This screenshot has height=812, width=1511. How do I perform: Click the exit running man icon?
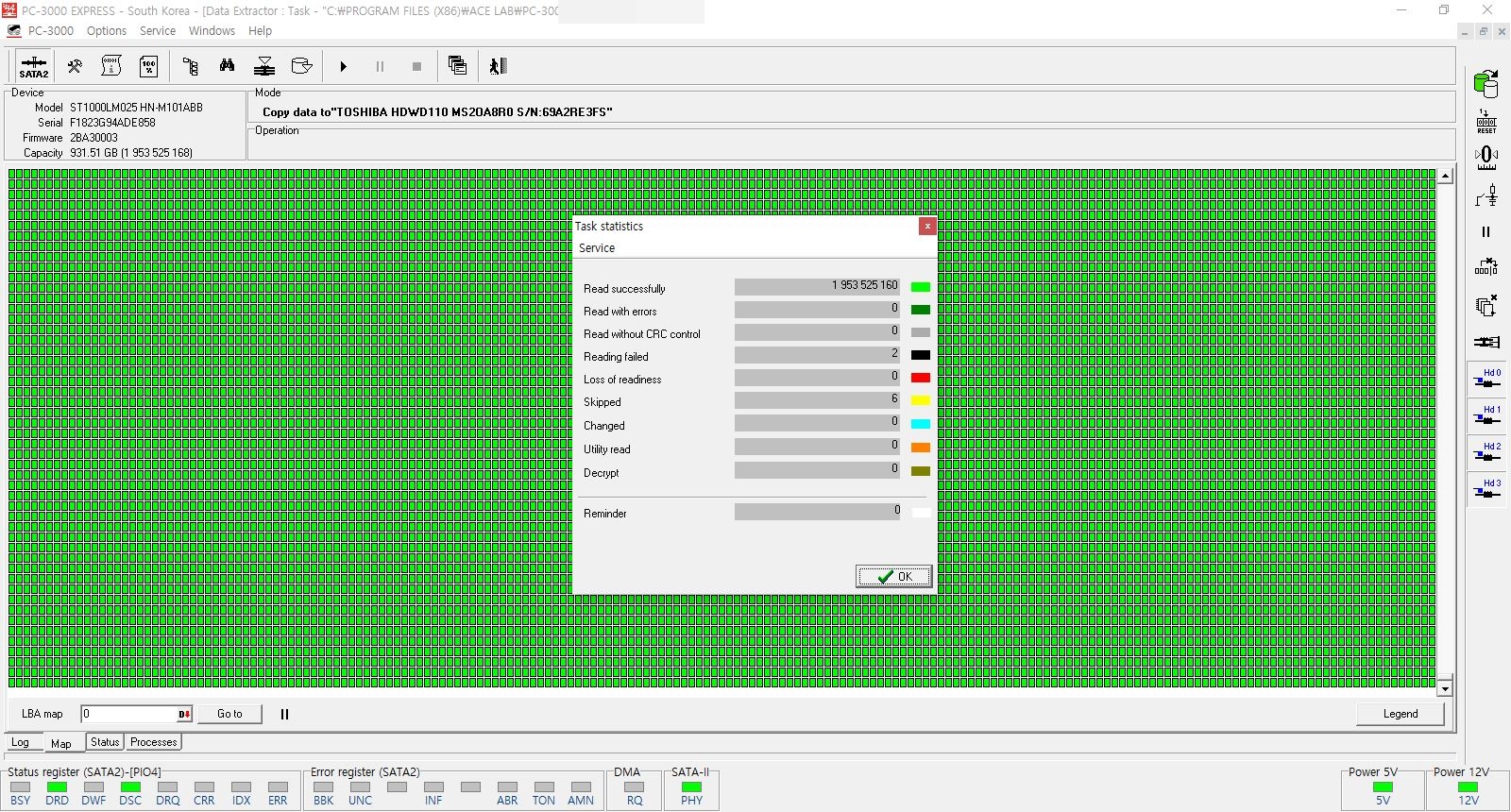(499, 66)
